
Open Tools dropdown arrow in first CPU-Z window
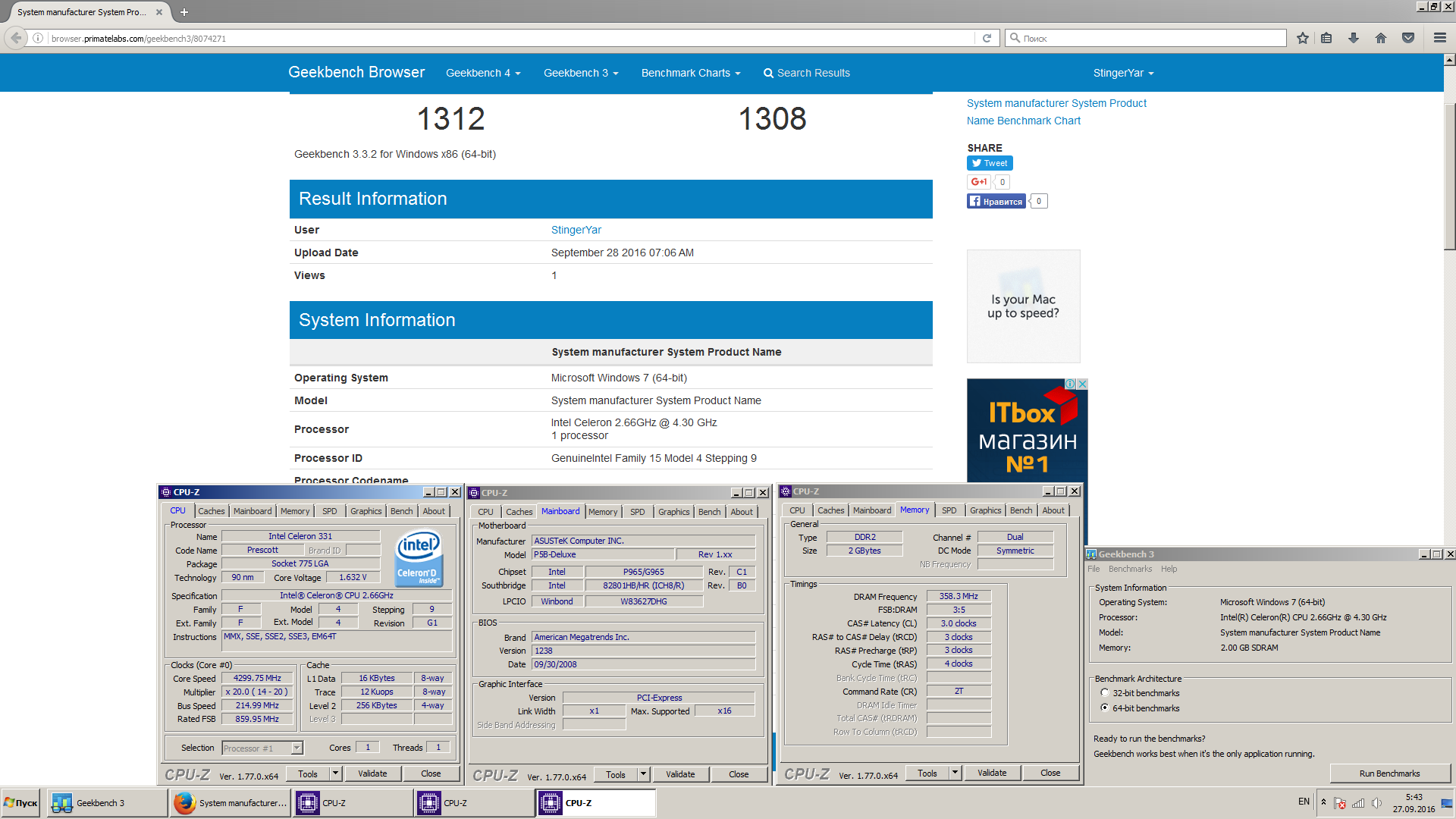(335, 773)
